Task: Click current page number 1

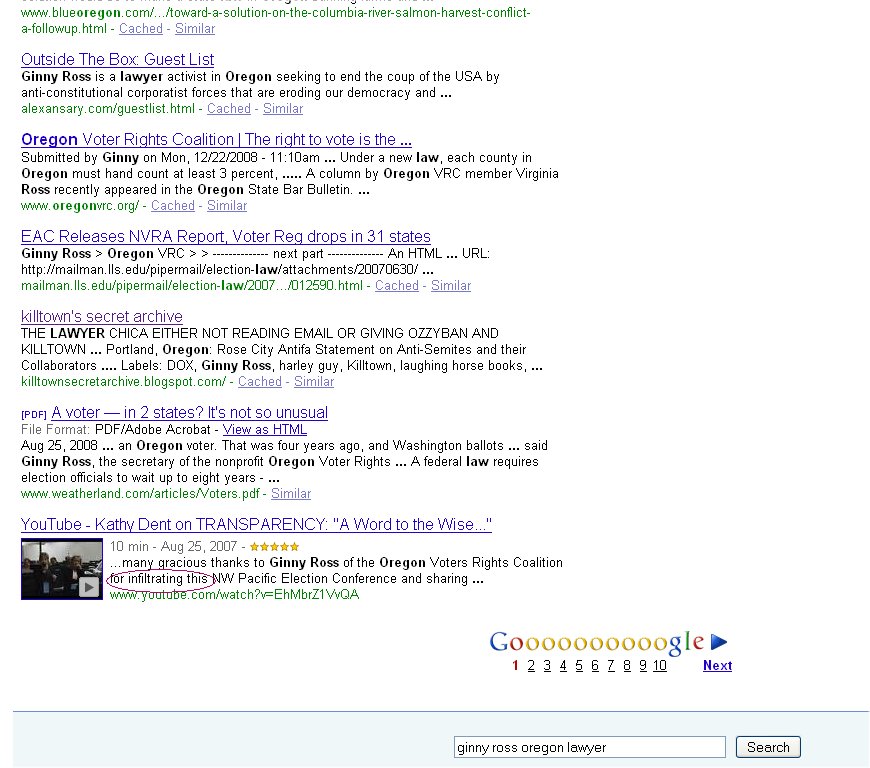Action: click(x=515, y=665)
